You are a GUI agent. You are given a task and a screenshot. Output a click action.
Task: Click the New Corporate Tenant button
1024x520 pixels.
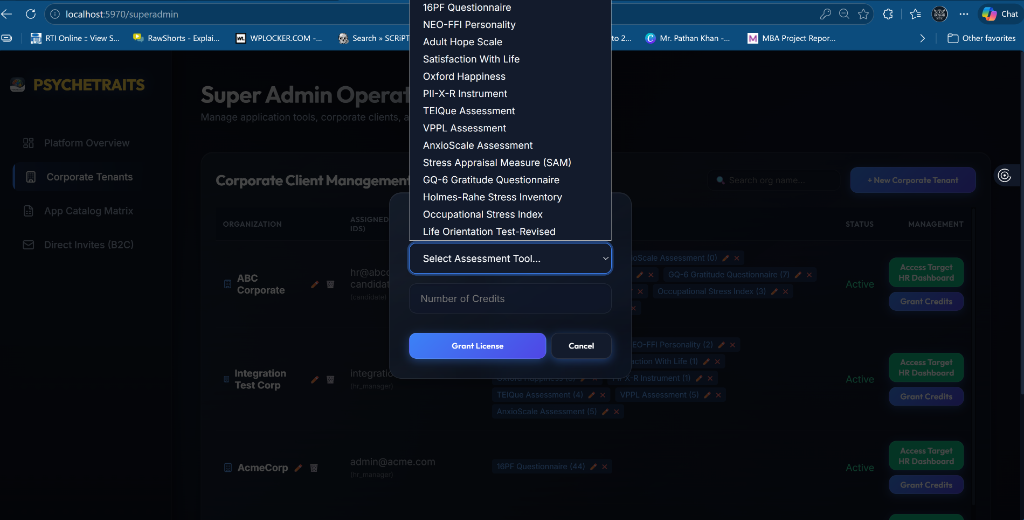[913, 180]
